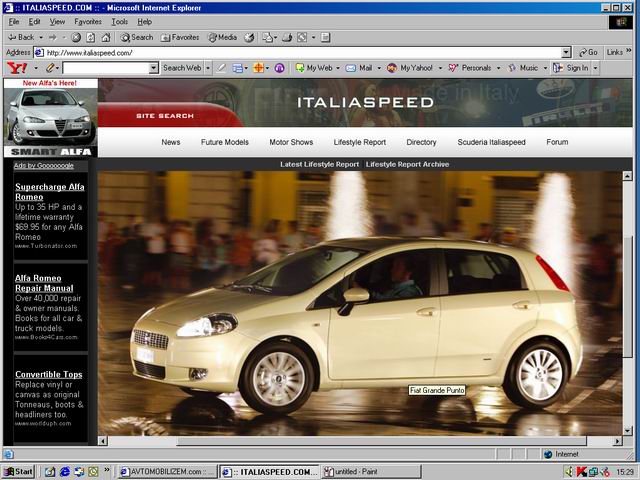Expand the address bar dropdown
Screen dimensions: 640x480
(566, 52)
